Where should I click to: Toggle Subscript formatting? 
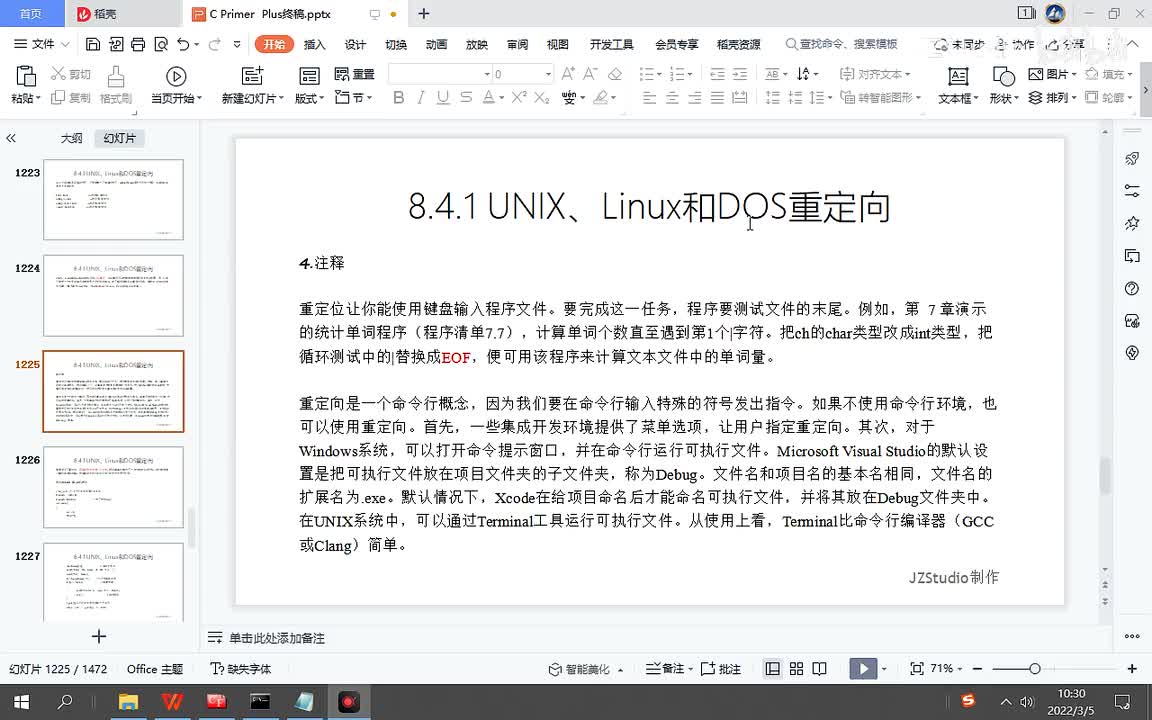[542, 97]
